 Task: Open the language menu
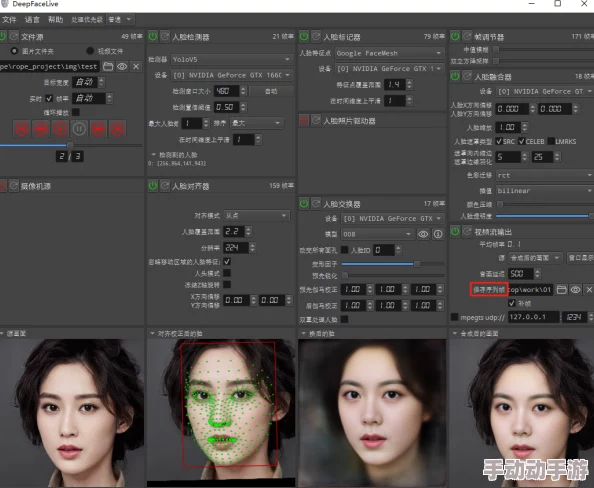[32, 20]
